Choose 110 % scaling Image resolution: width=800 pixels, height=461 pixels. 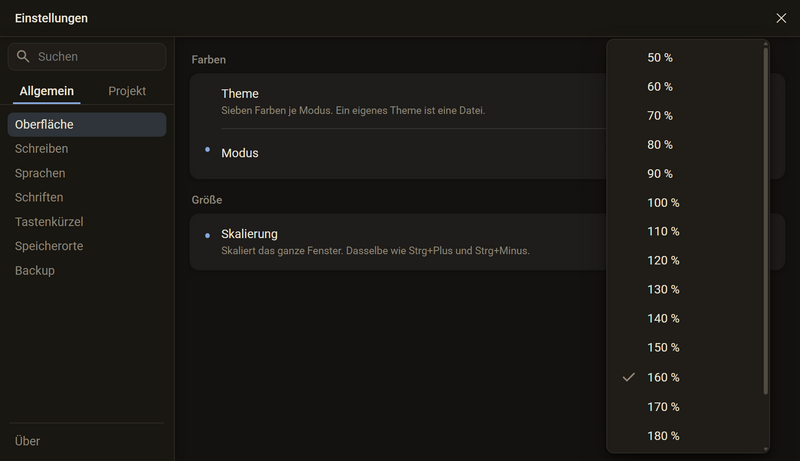click(x=685, y=232)
